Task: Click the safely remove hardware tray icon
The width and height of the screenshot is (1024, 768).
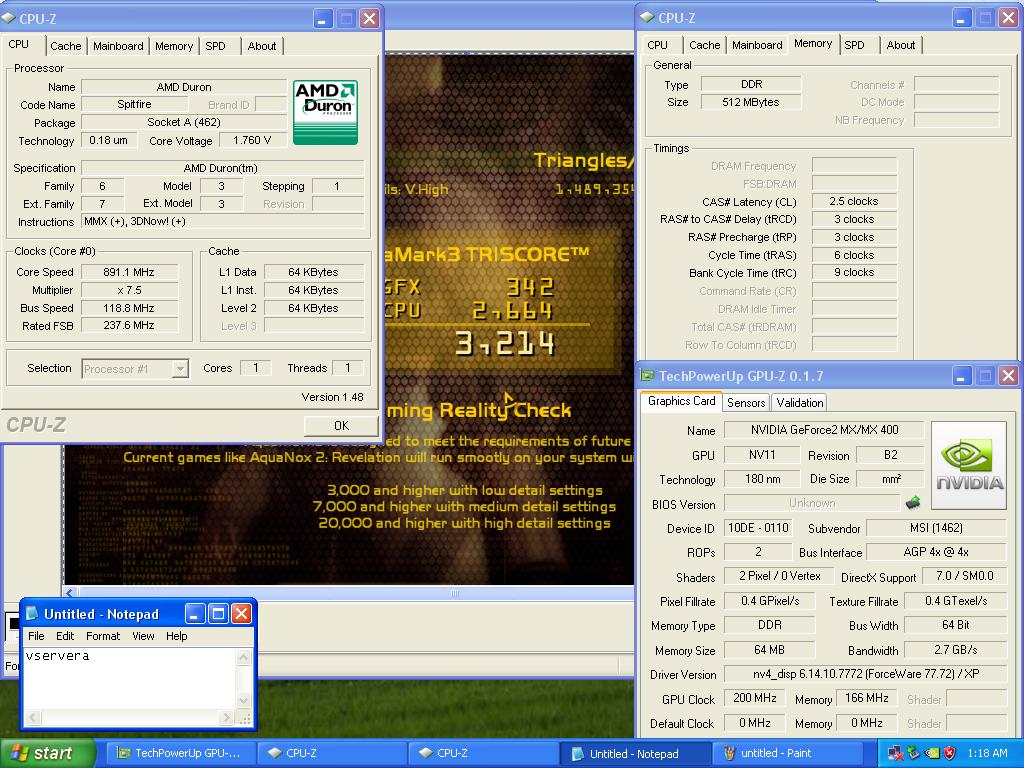Action: (914, 753)
